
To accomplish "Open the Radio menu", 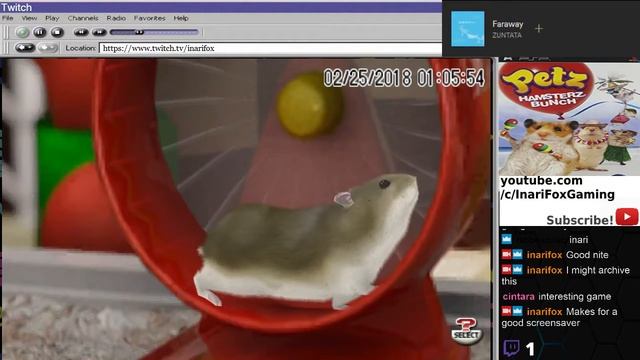I will 116,18.
